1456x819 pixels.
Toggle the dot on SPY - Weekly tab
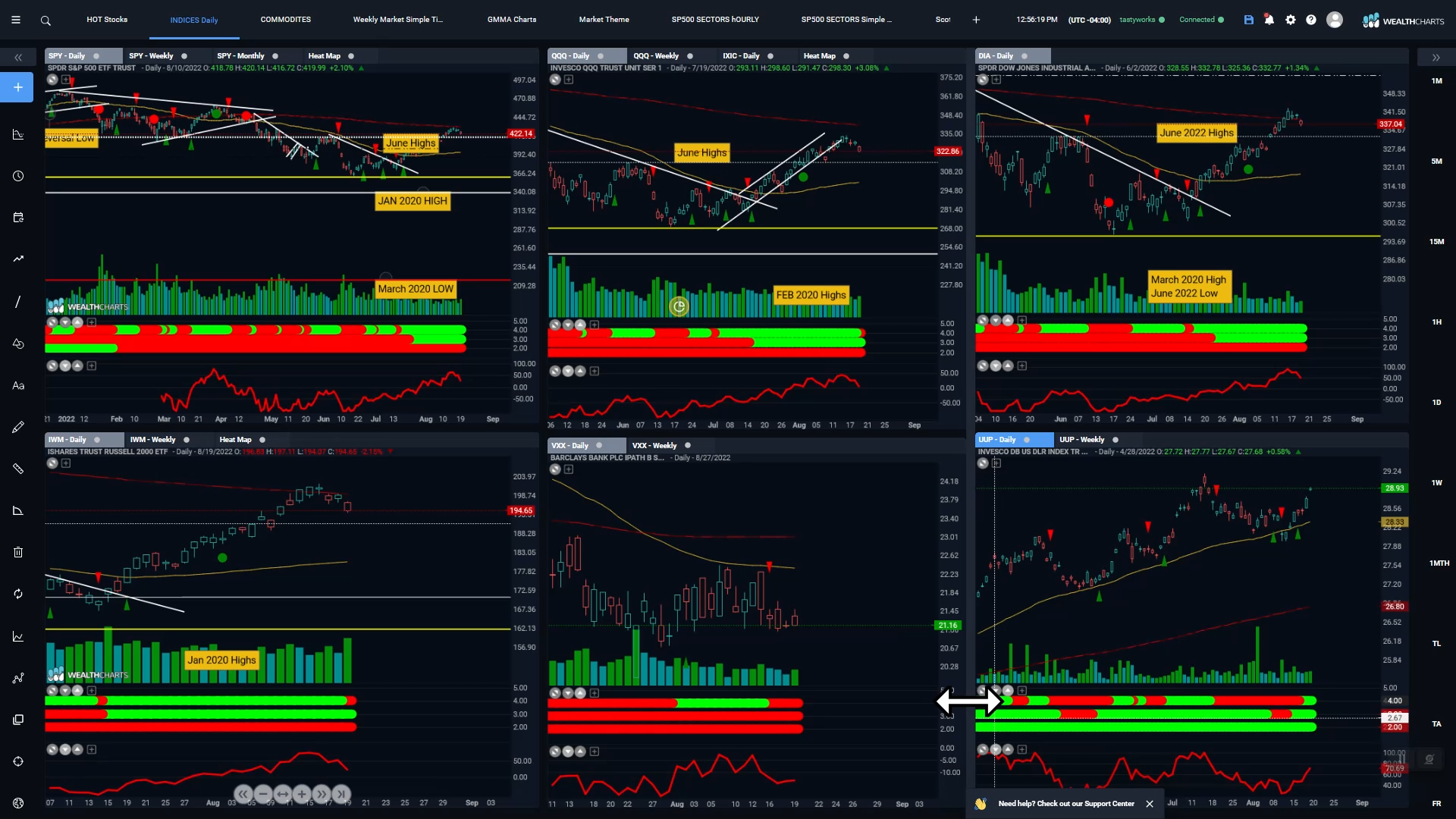pyautogui.click(x=184, y=56)
